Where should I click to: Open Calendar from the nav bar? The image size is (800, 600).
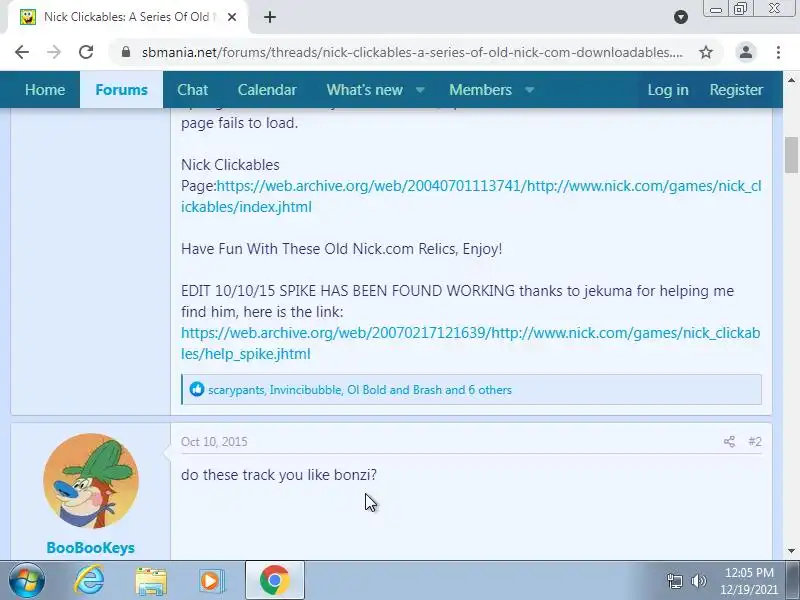(267, 90)
